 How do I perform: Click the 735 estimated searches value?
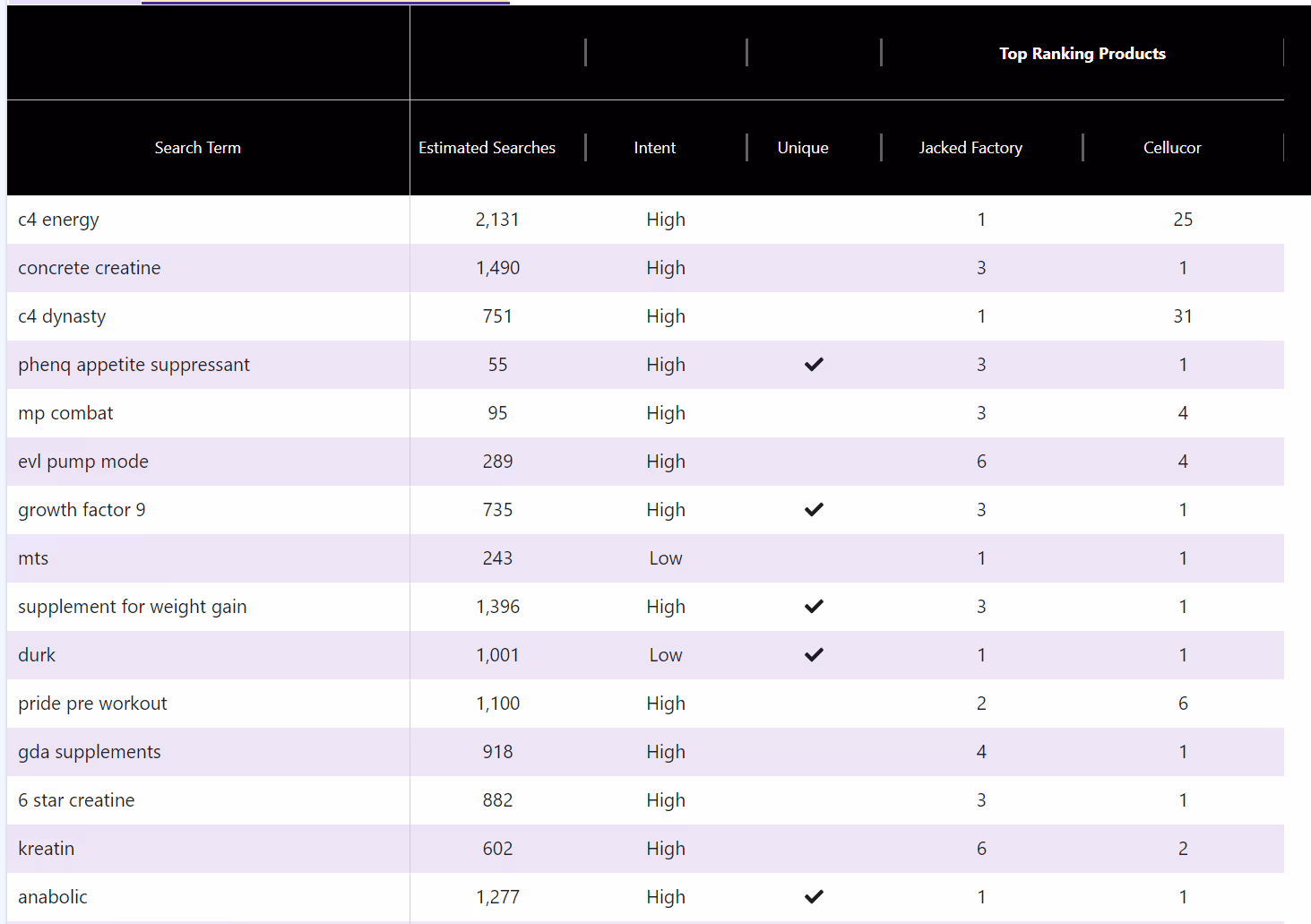click(497, 510)
